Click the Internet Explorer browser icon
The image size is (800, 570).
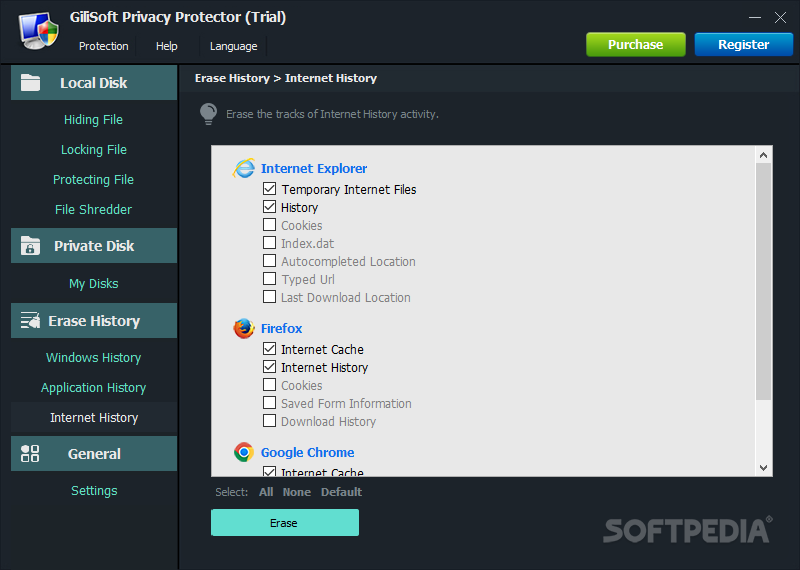(x=244, y=168)
